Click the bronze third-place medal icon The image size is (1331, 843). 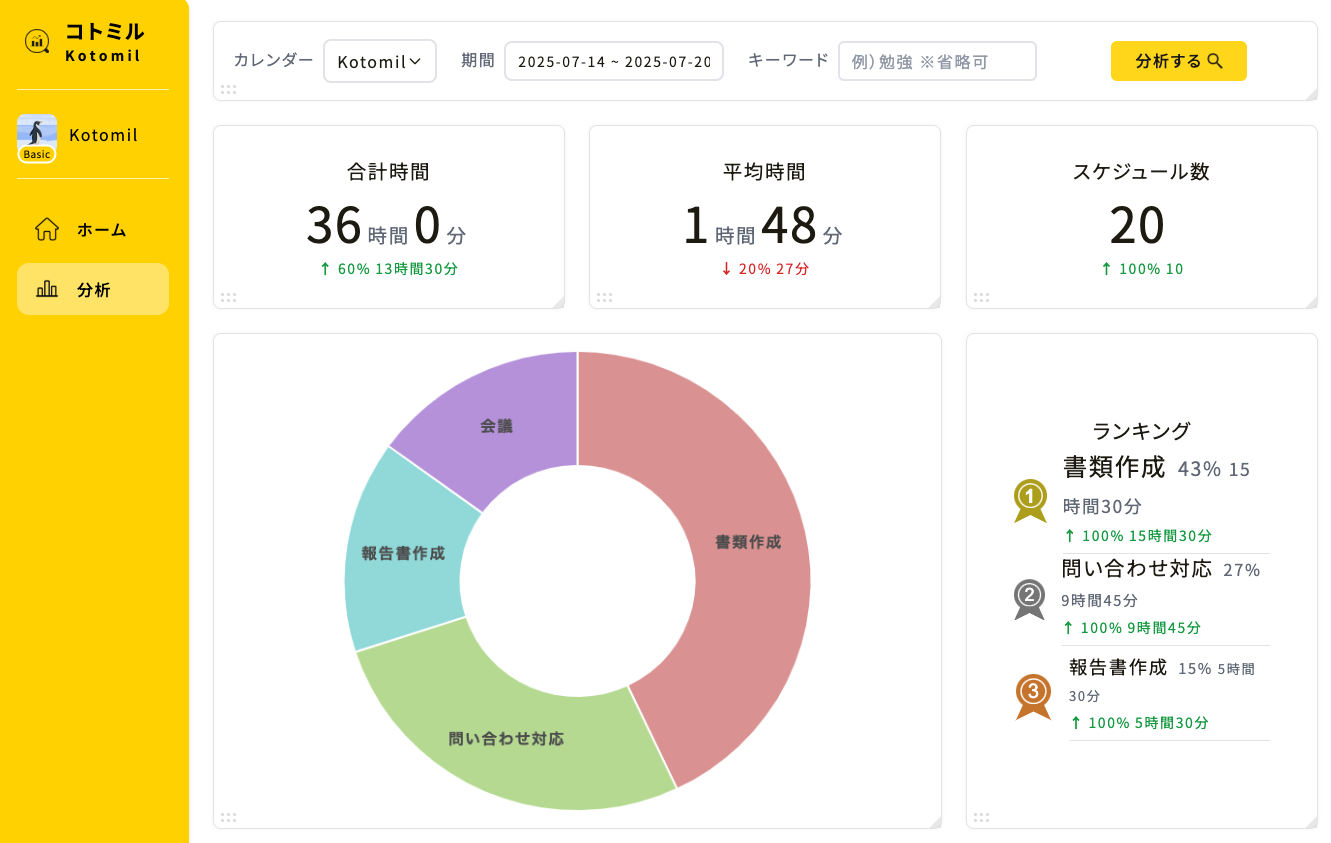coord(1033,696)
